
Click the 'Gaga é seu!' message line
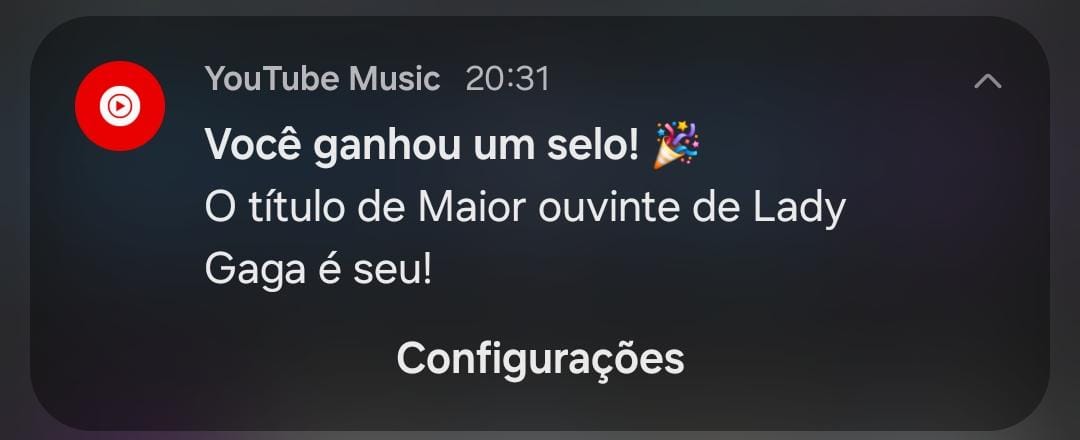pyautogui.click(x=318, y=270)
